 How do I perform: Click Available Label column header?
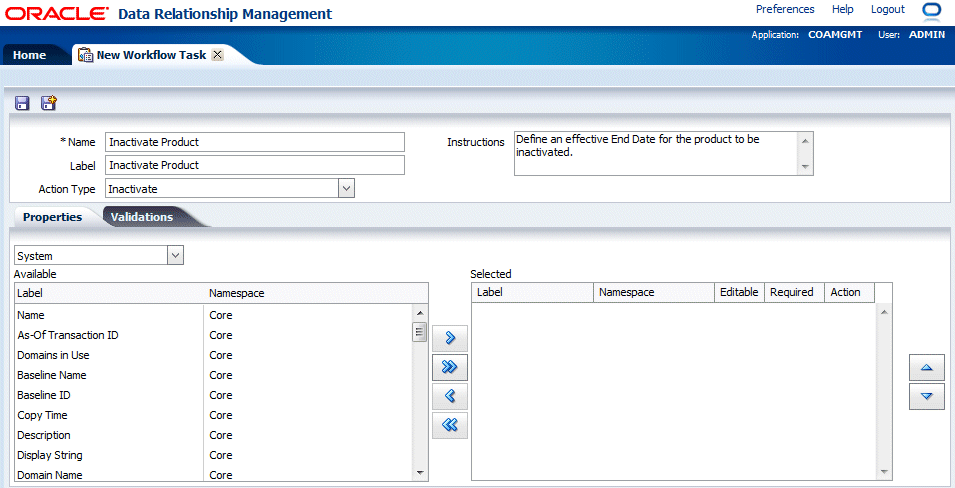109,293
